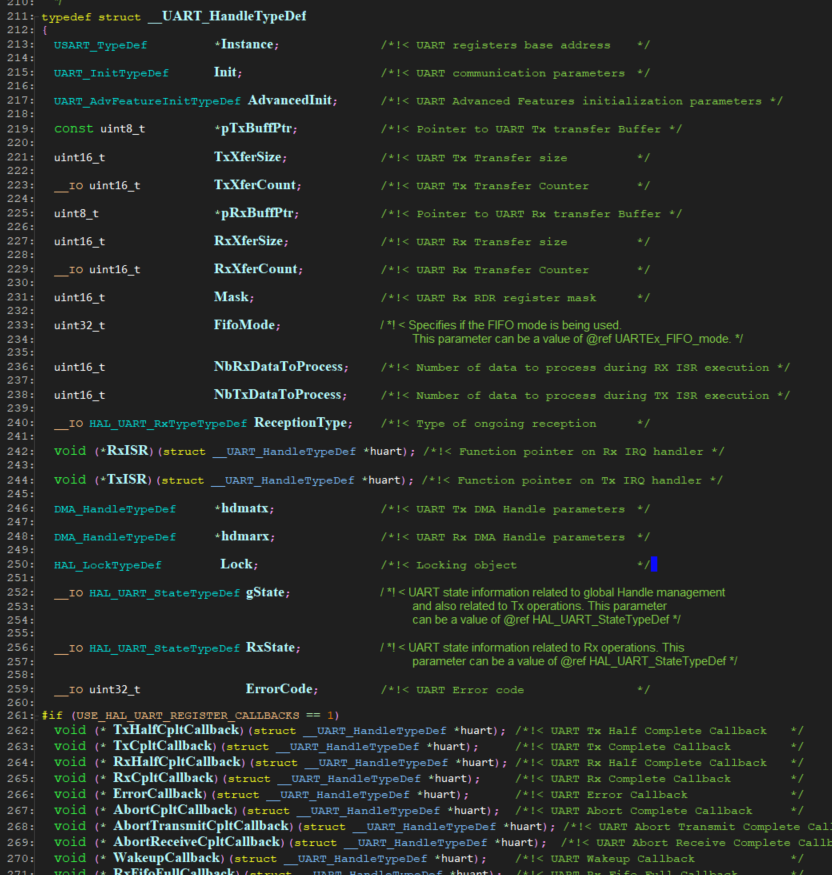
Task: Click the comment 'UART Rx RDR register mask'
Action: click(x=506, y=297)
